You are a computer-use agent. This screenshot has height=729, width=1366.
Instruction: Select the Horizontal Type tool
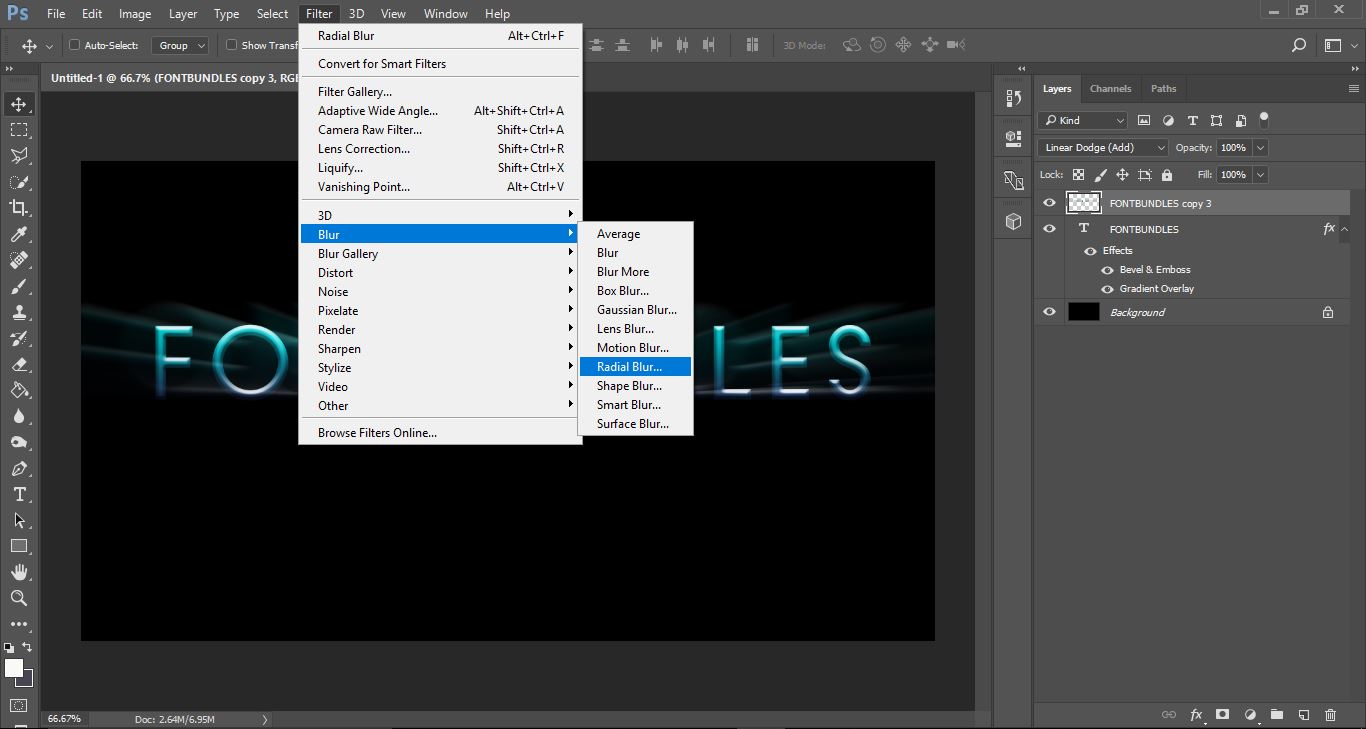point(18,494)
